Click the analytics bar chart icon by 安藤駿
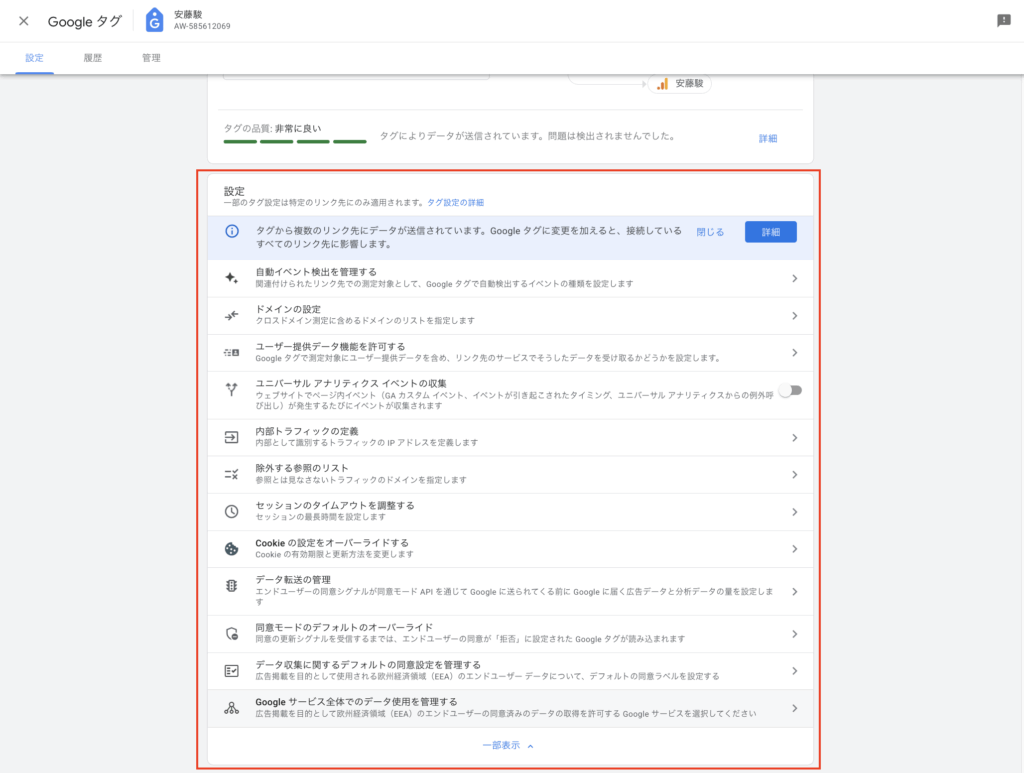1024x773 pixels. click(x=663, y=84)
